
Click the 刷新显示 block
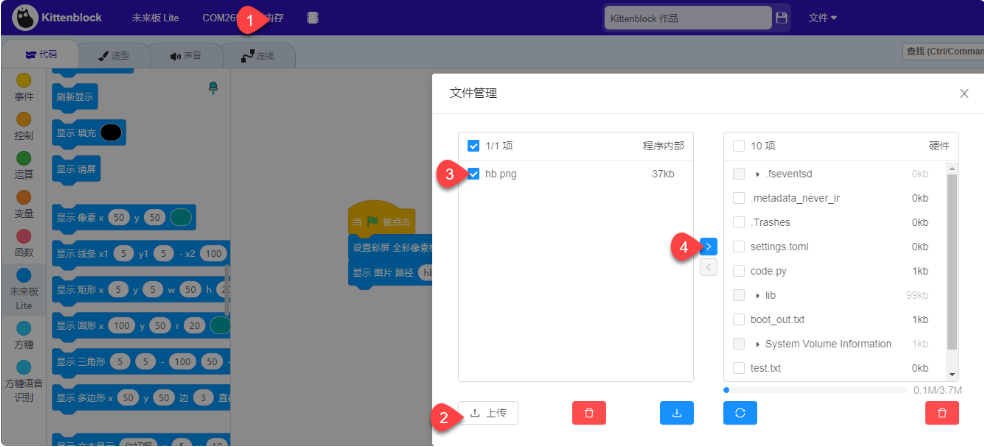click(x=75, y=97)
